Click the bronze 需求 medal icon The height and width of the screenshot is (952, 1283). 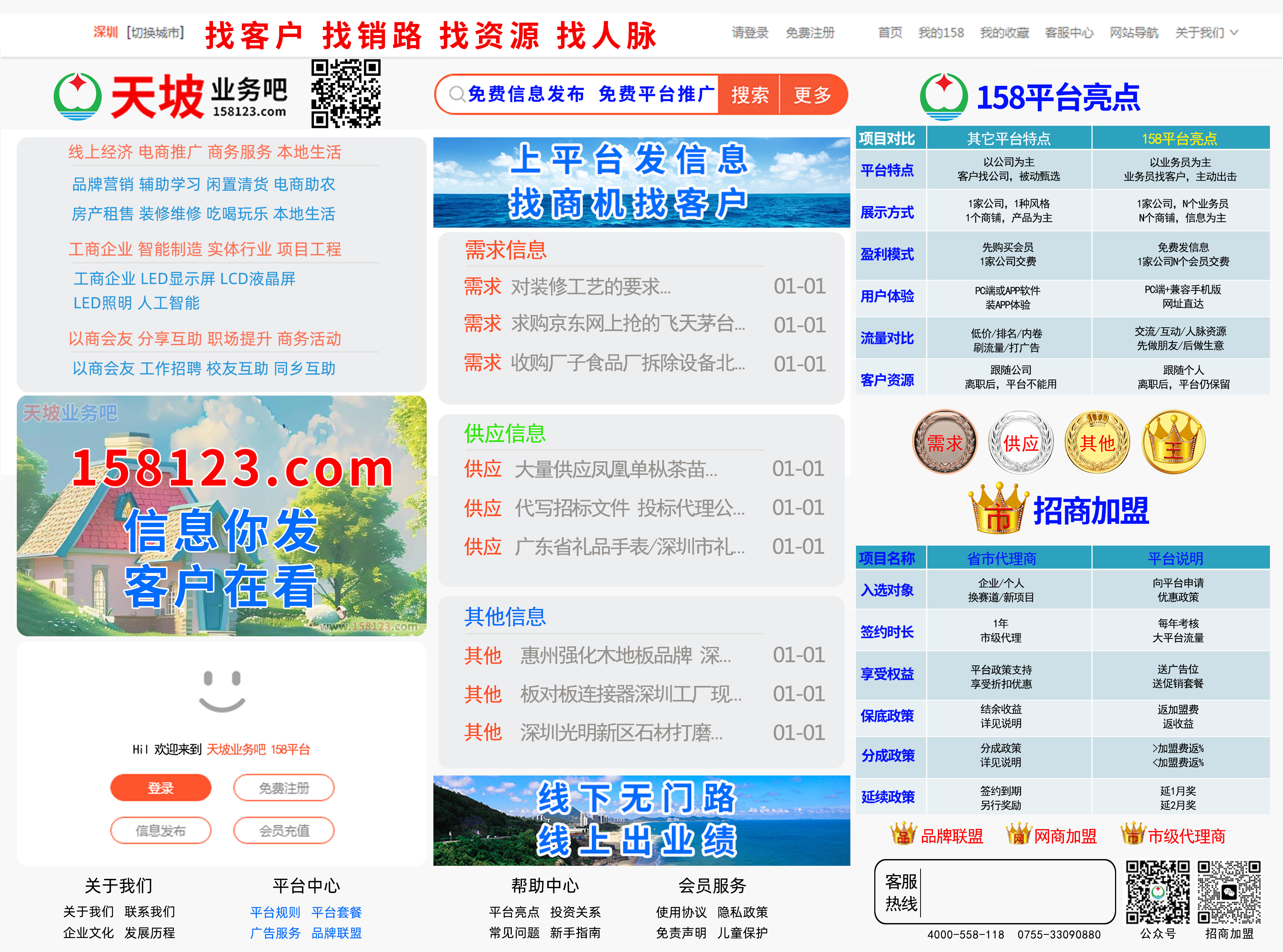coord(945,443)
